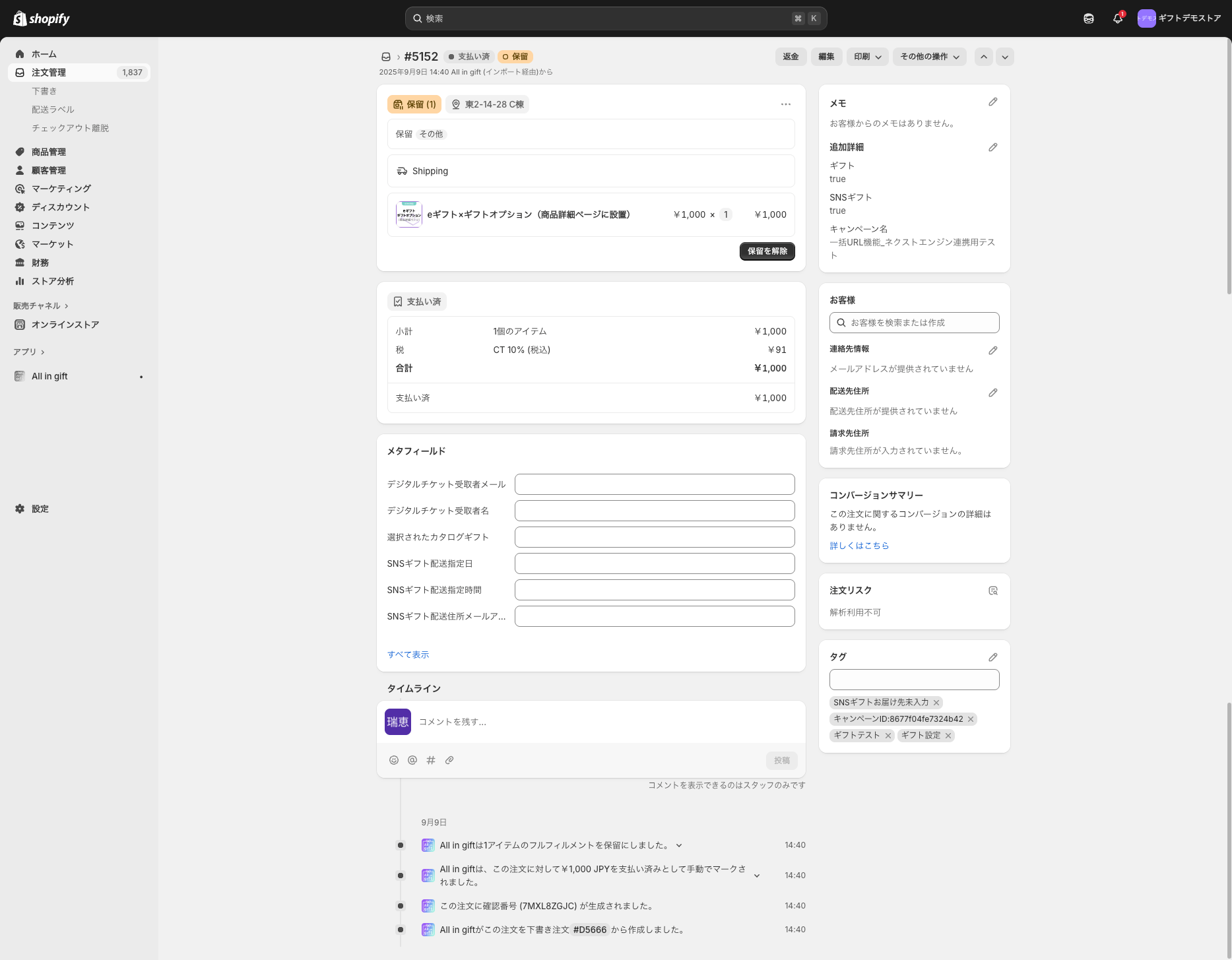Viewport: 1232px width, 960px height.
Task: Go to ストア分析 in the sidebar
Action: point(53,281)
